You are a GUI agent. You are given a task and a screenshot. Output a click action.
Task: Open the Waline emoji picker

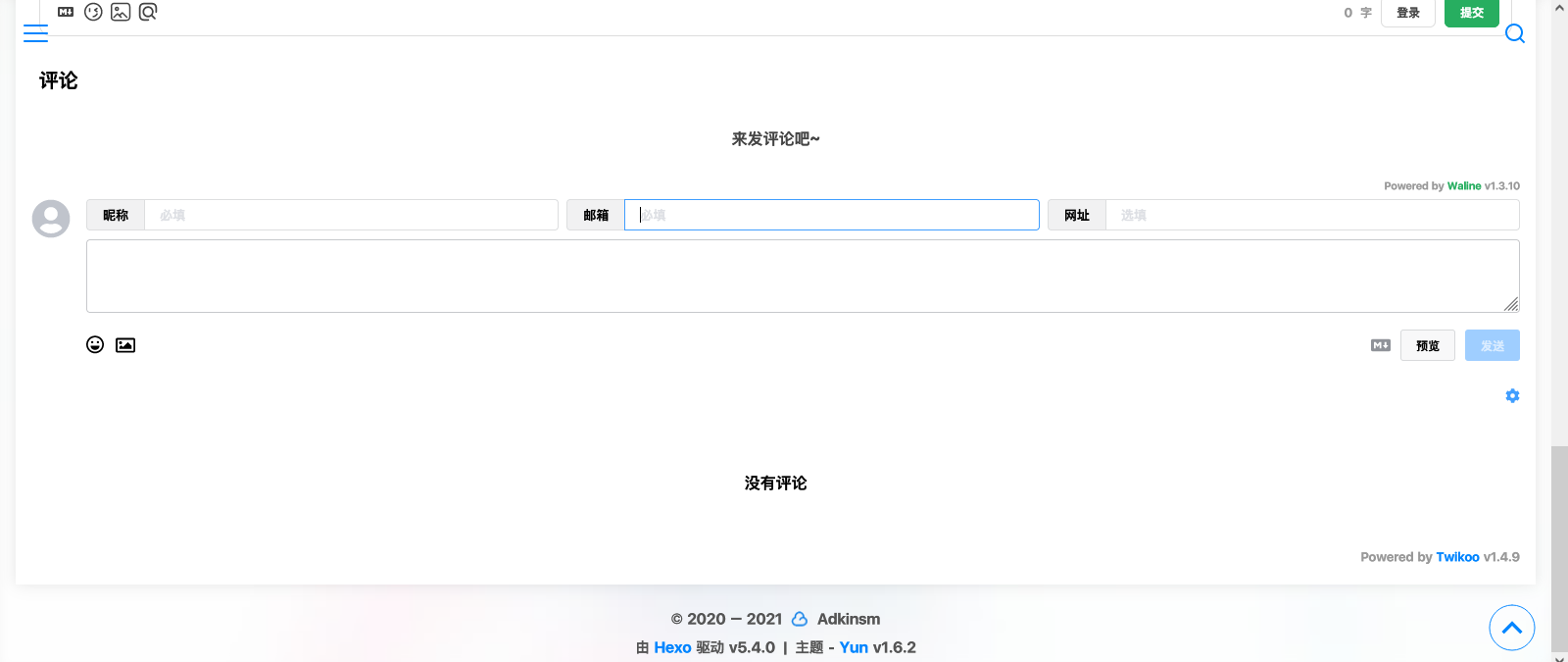tap(93, 12)
